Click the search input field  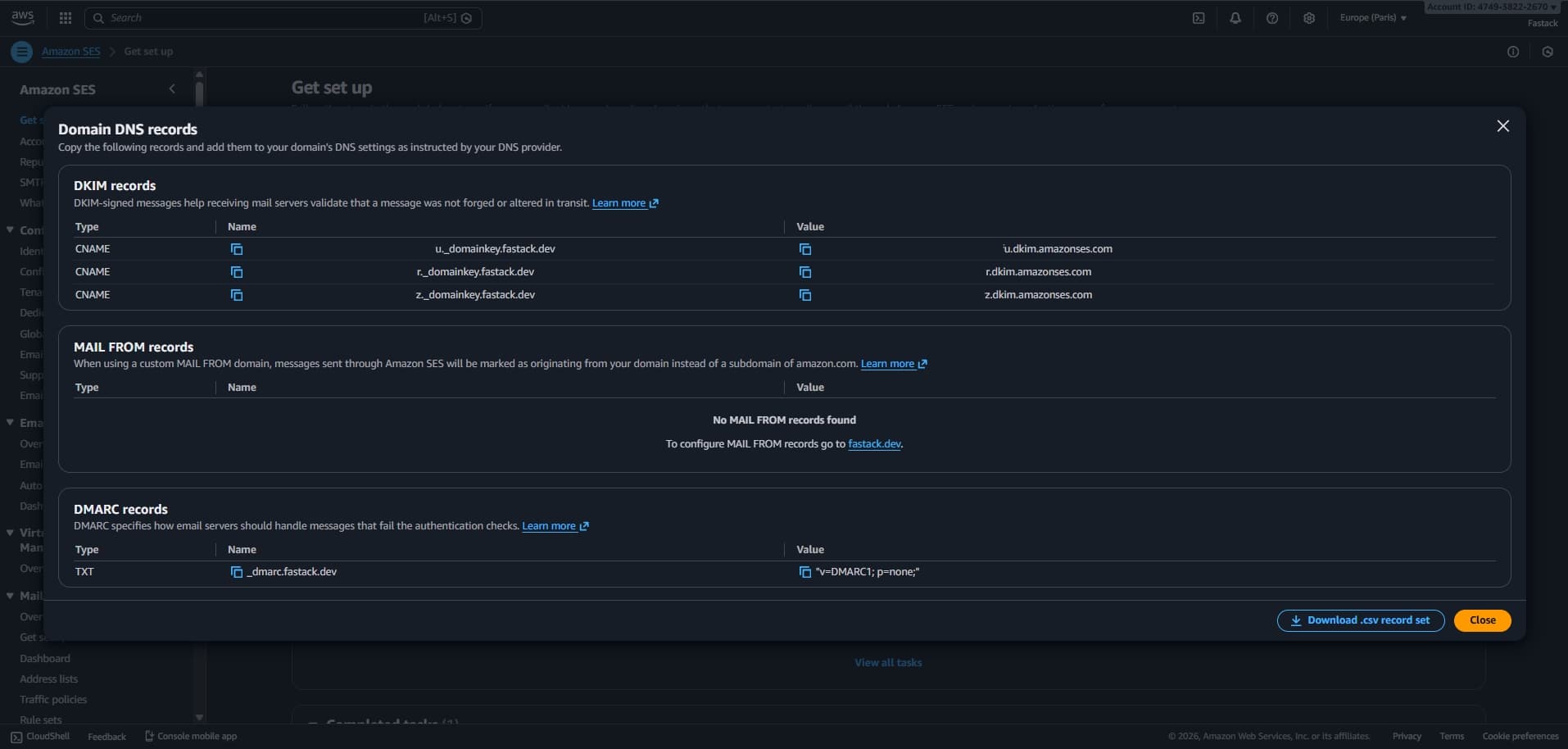pyautogui.click(x=283, y=18)
